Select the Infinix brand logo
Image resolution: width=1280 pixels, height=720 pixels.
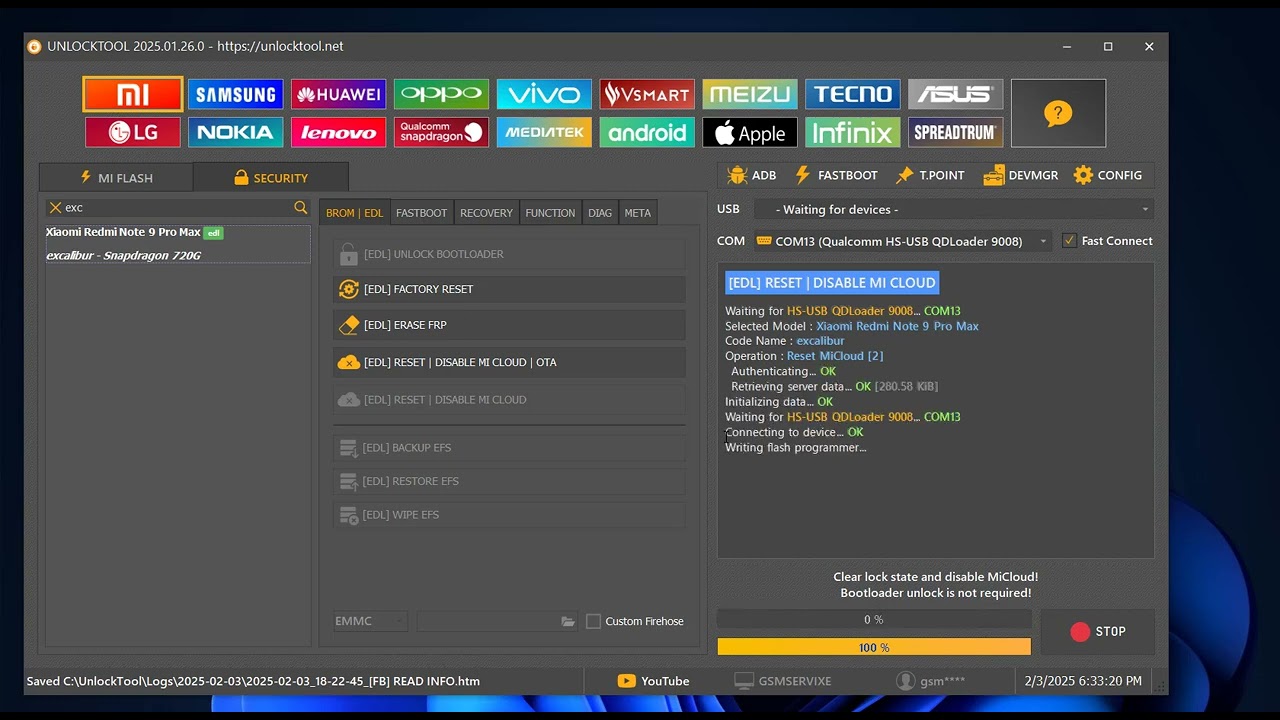tap(853, 132)
